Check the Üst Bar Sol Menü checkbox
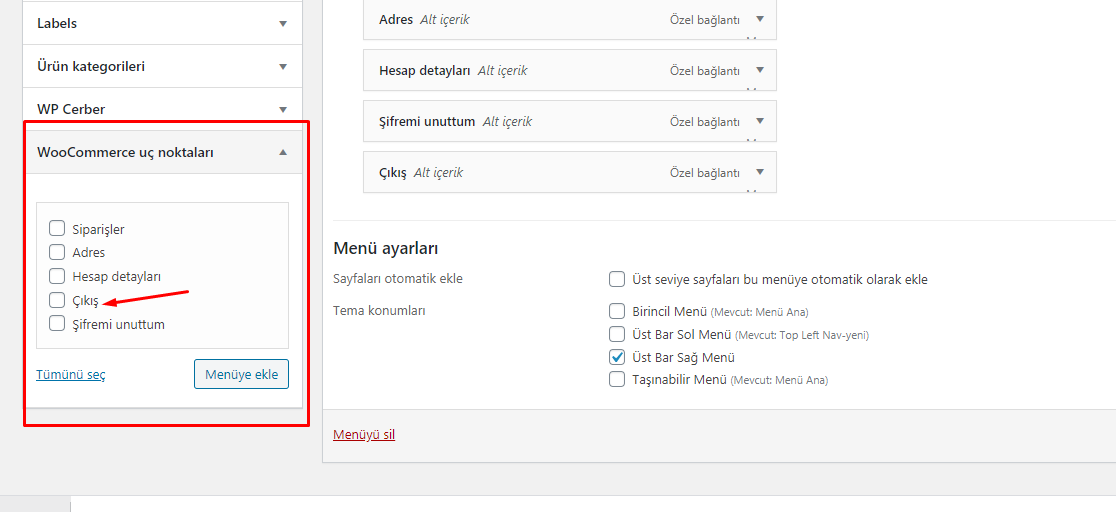The height and width of the screenshot is (512, 1116). (x=617, y=334)
